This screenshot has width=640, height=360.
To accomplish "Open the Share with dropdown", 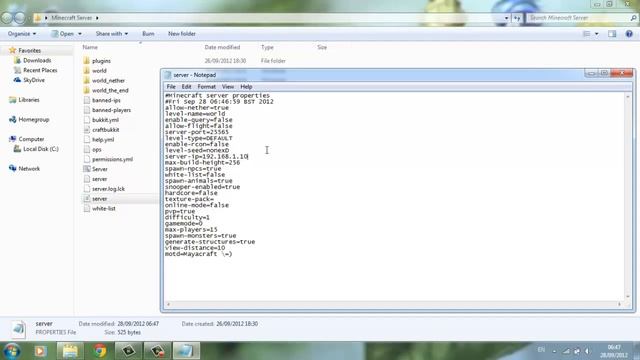I will (x=112, y=34).
